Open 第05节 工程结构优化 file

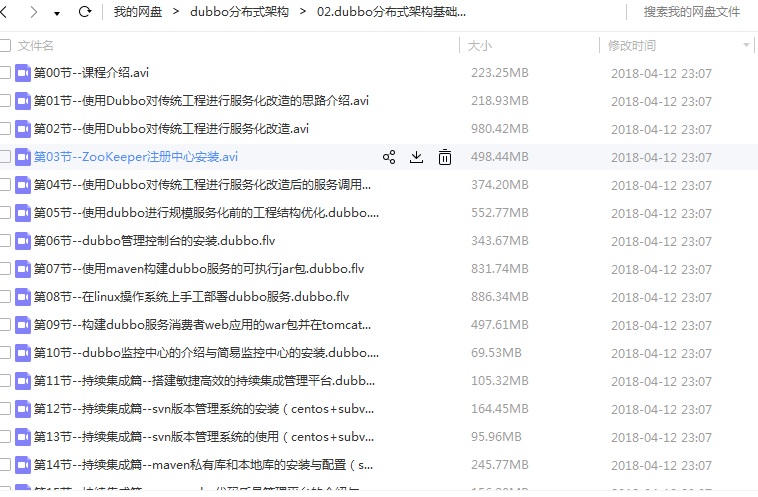click(206, 213)
